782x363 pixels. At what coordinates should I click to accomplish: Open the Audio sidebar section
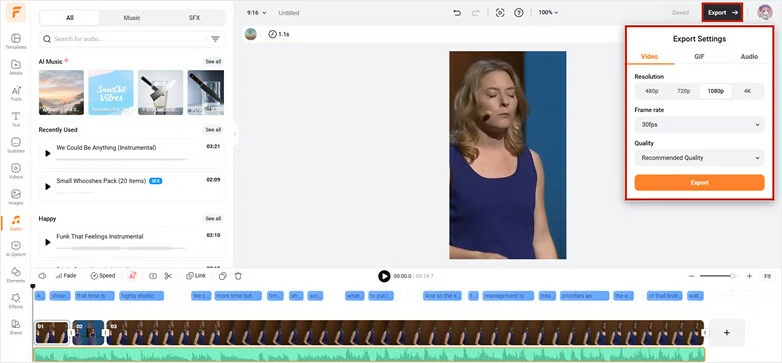click(x=15, y=222)
